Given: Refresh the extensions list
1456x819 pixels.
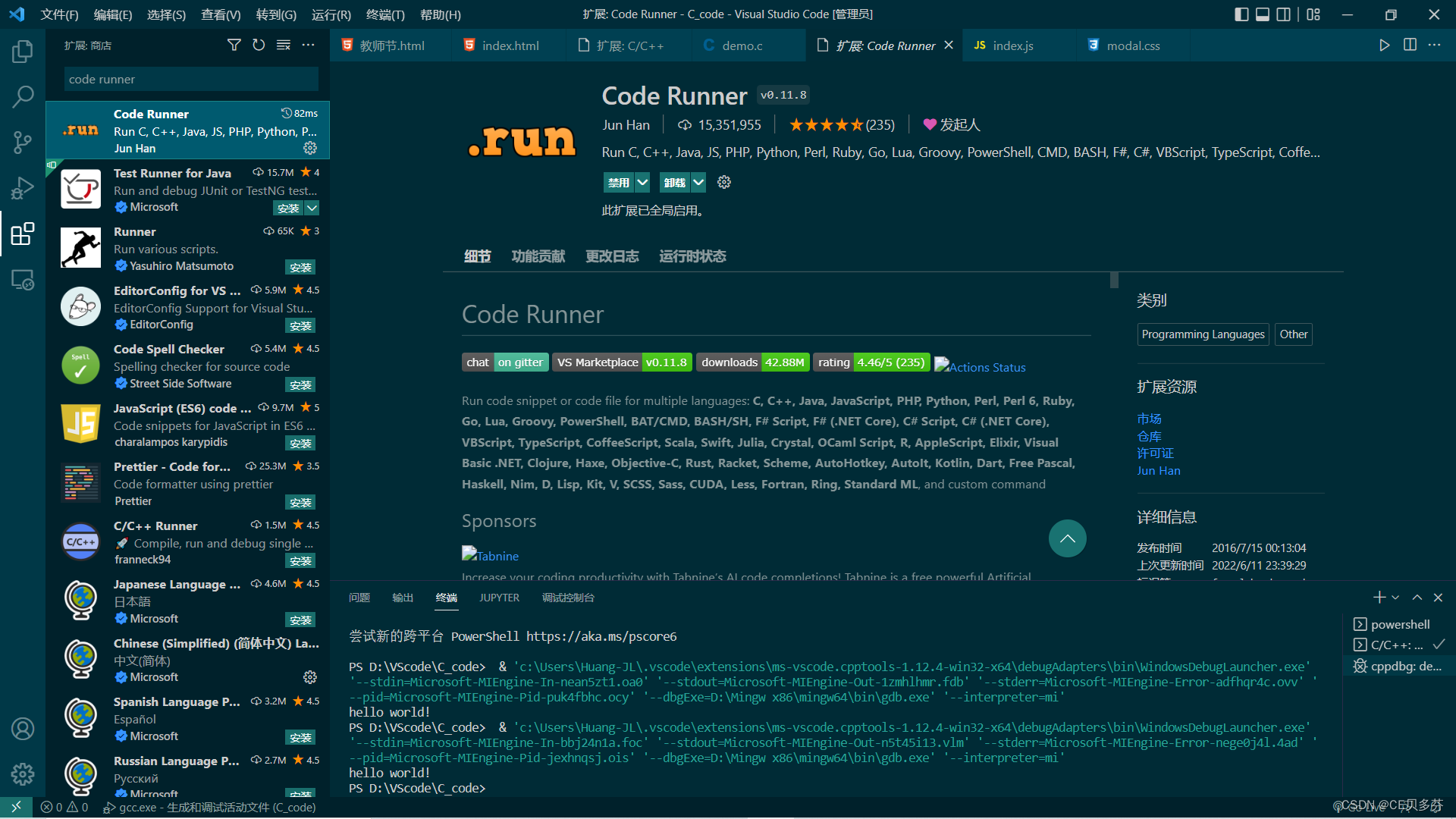Looking at the screenshot, I should click(259, 45).
